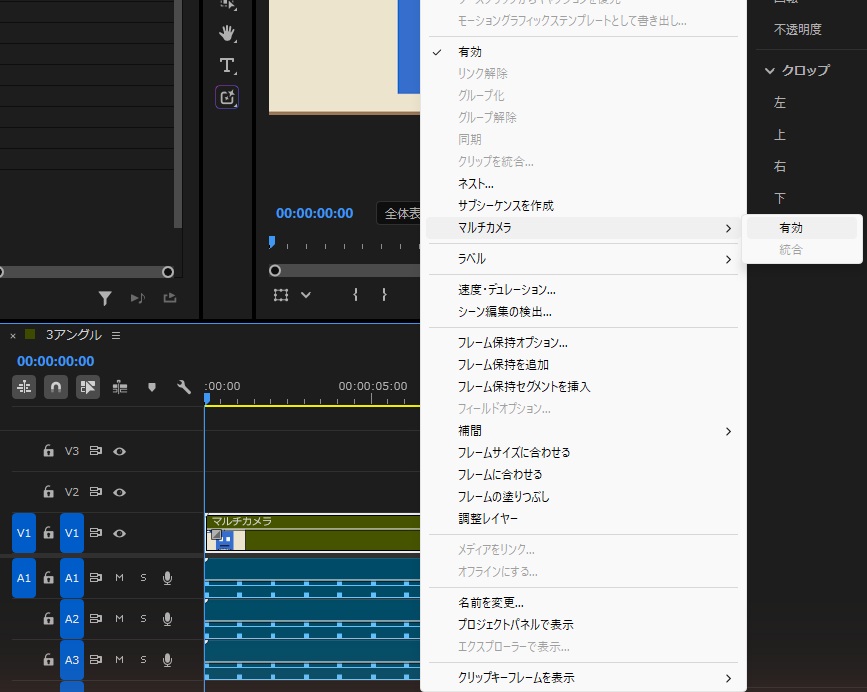Select the generative extend tool icon
The image size is (867, 692).
click(x=227, y=97)
